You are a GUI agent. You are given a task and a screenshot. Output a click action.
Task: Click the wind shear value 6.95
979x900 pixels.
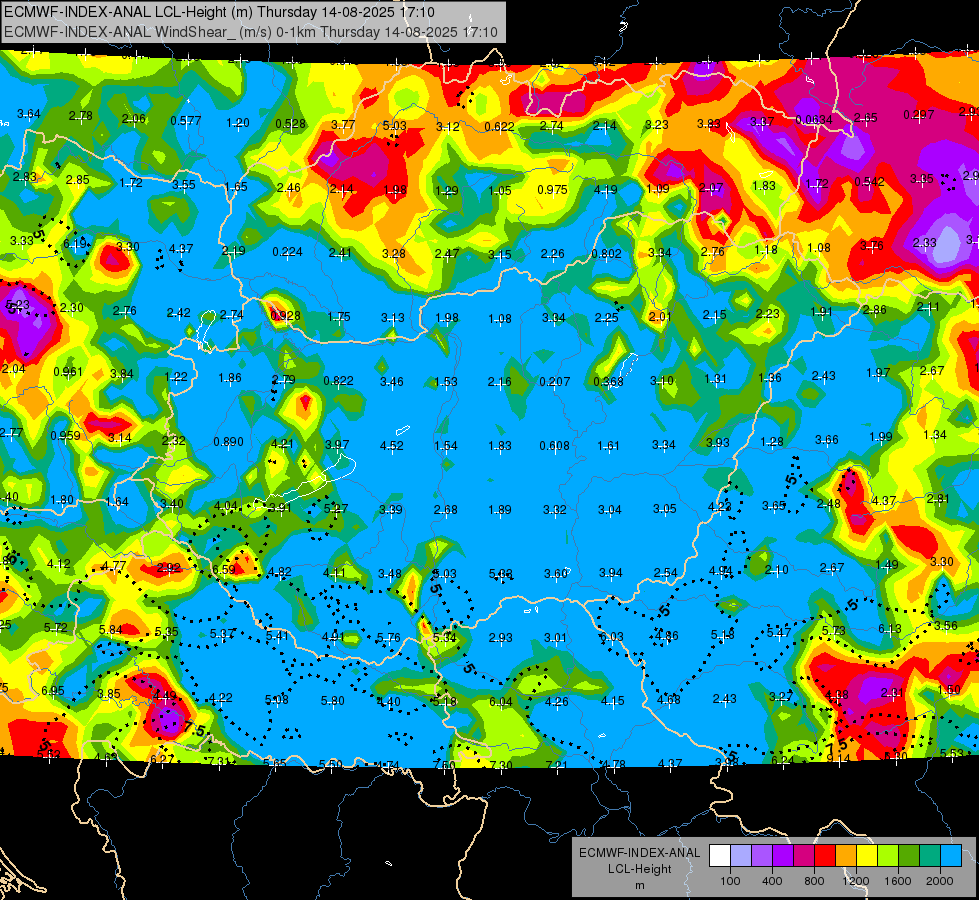point(52,690)
